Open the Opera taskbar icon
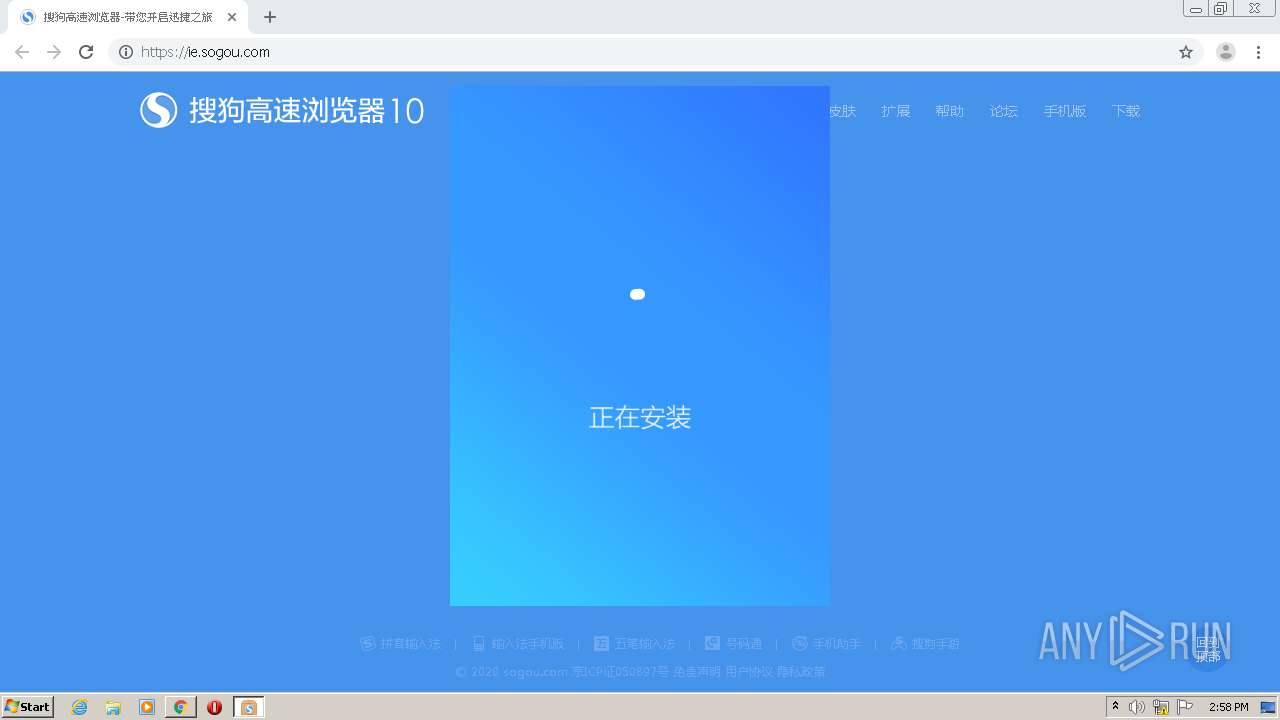Viewport: 1280px width, 720px height. tap(214, 707)
